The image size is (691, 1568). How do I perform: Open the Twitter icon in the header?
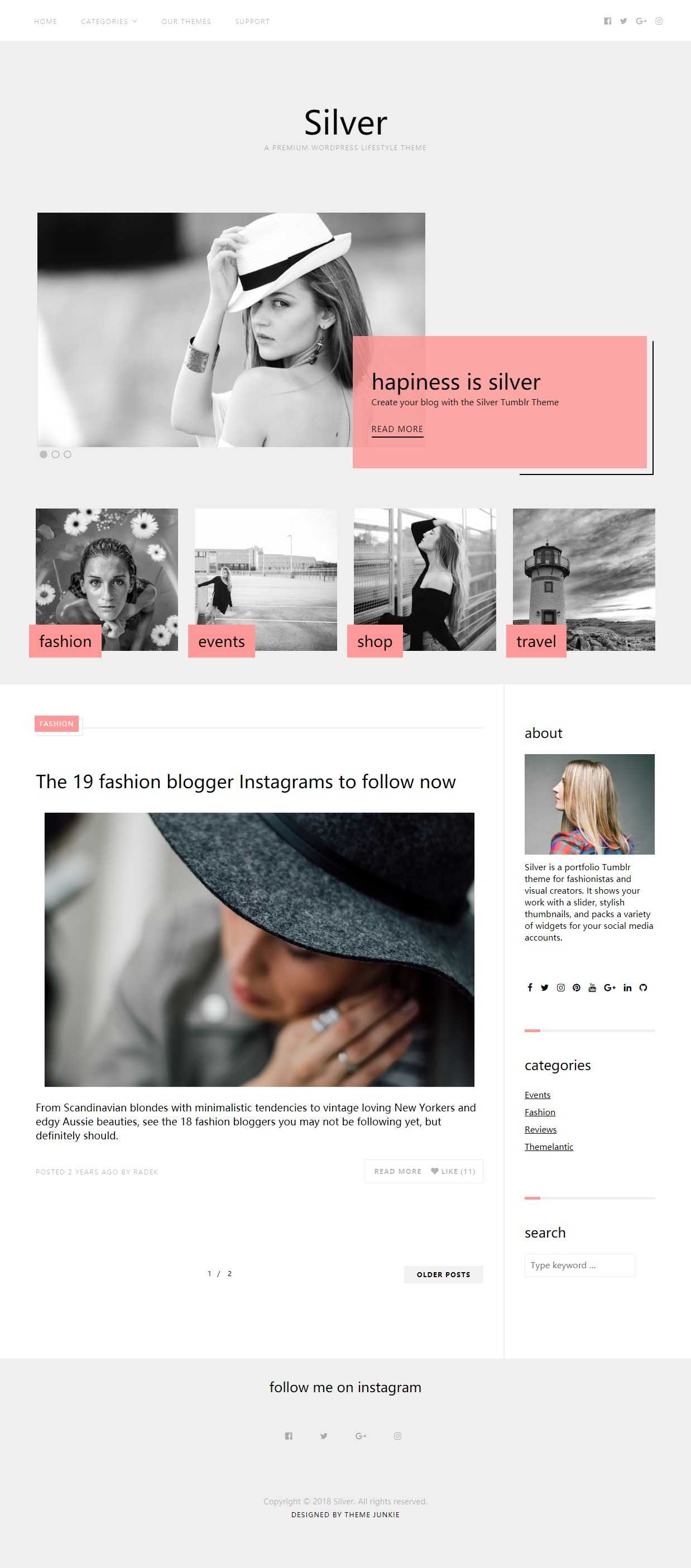click(x=623, y=21)
